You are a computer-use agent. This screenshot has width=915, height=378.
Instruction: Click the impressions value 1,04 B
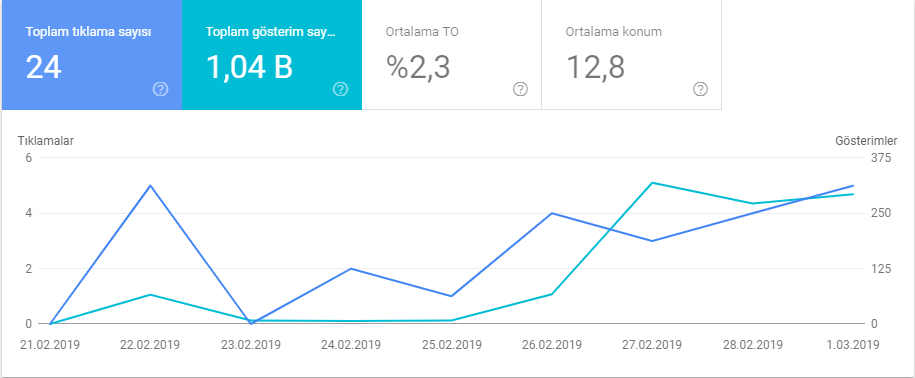click(x=249, y=68)
